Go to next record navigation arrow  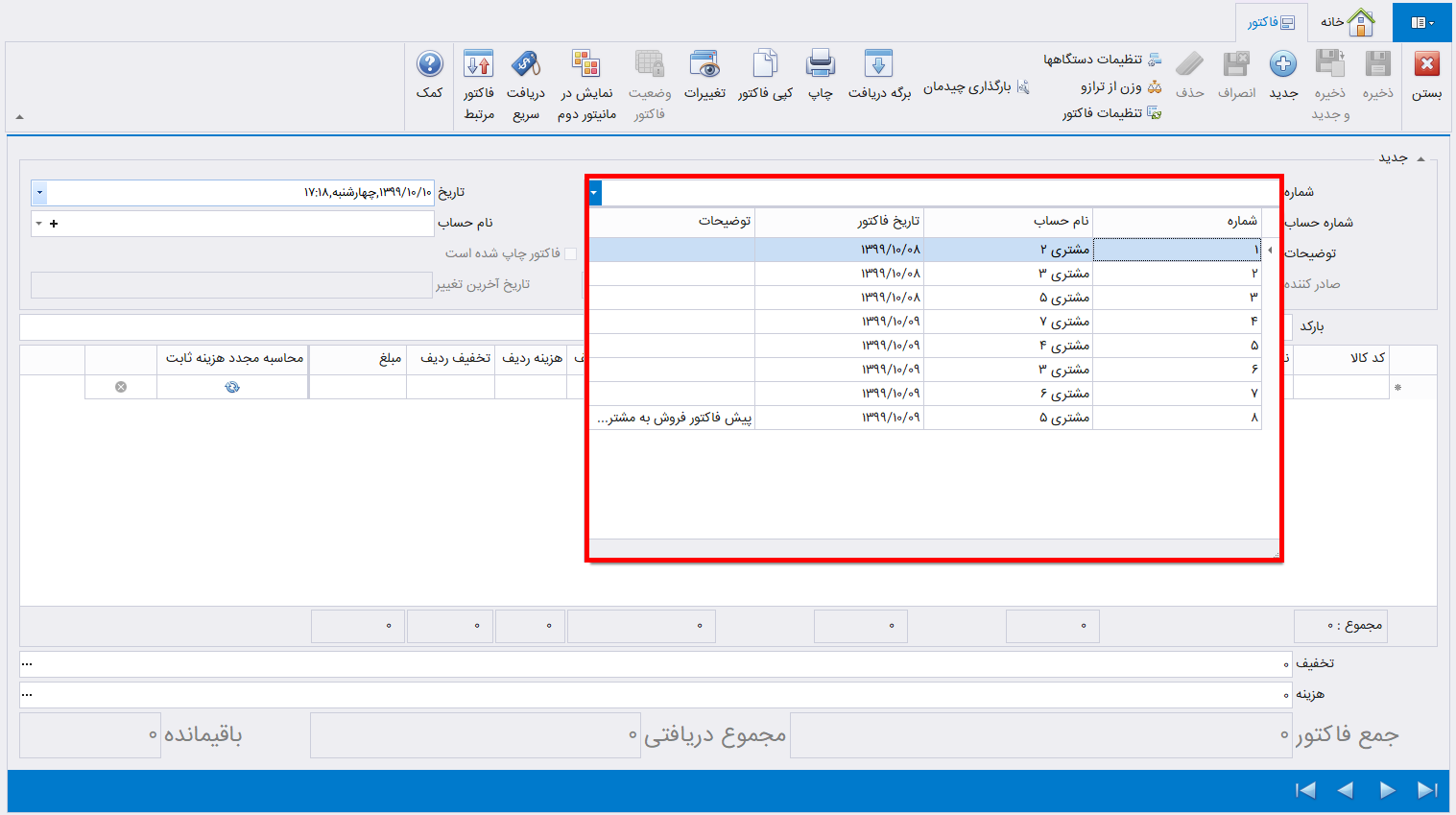click(x=1387, y=790)
